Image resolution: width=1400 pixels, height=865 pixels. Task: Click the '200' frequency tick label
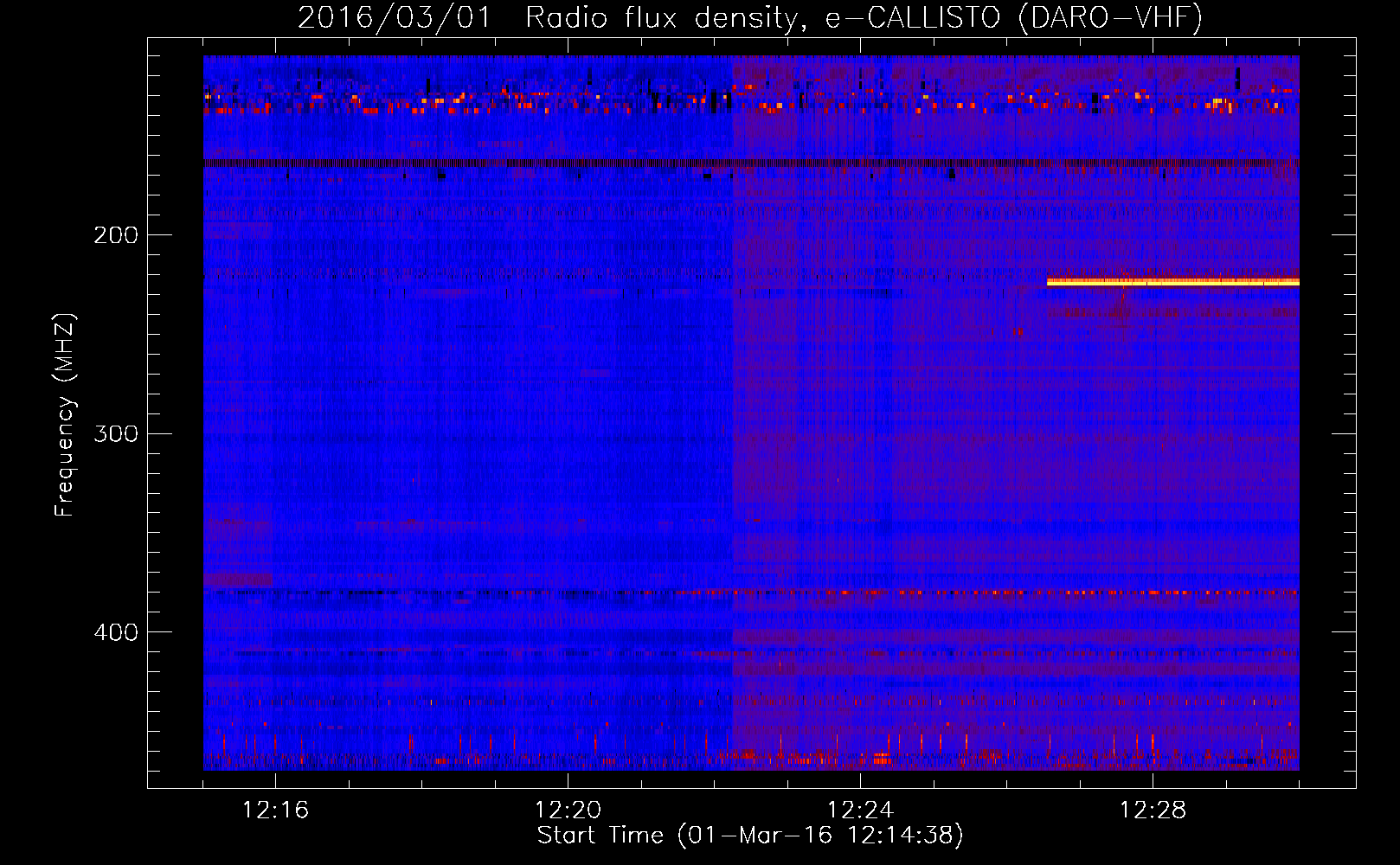[116, 235]
